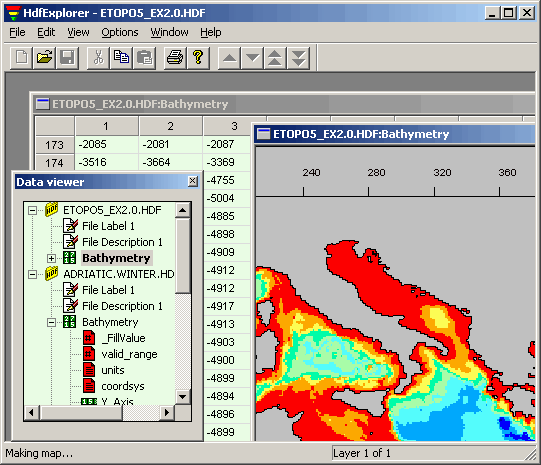Click the single up arrow layer button

[x=229, y=58]
